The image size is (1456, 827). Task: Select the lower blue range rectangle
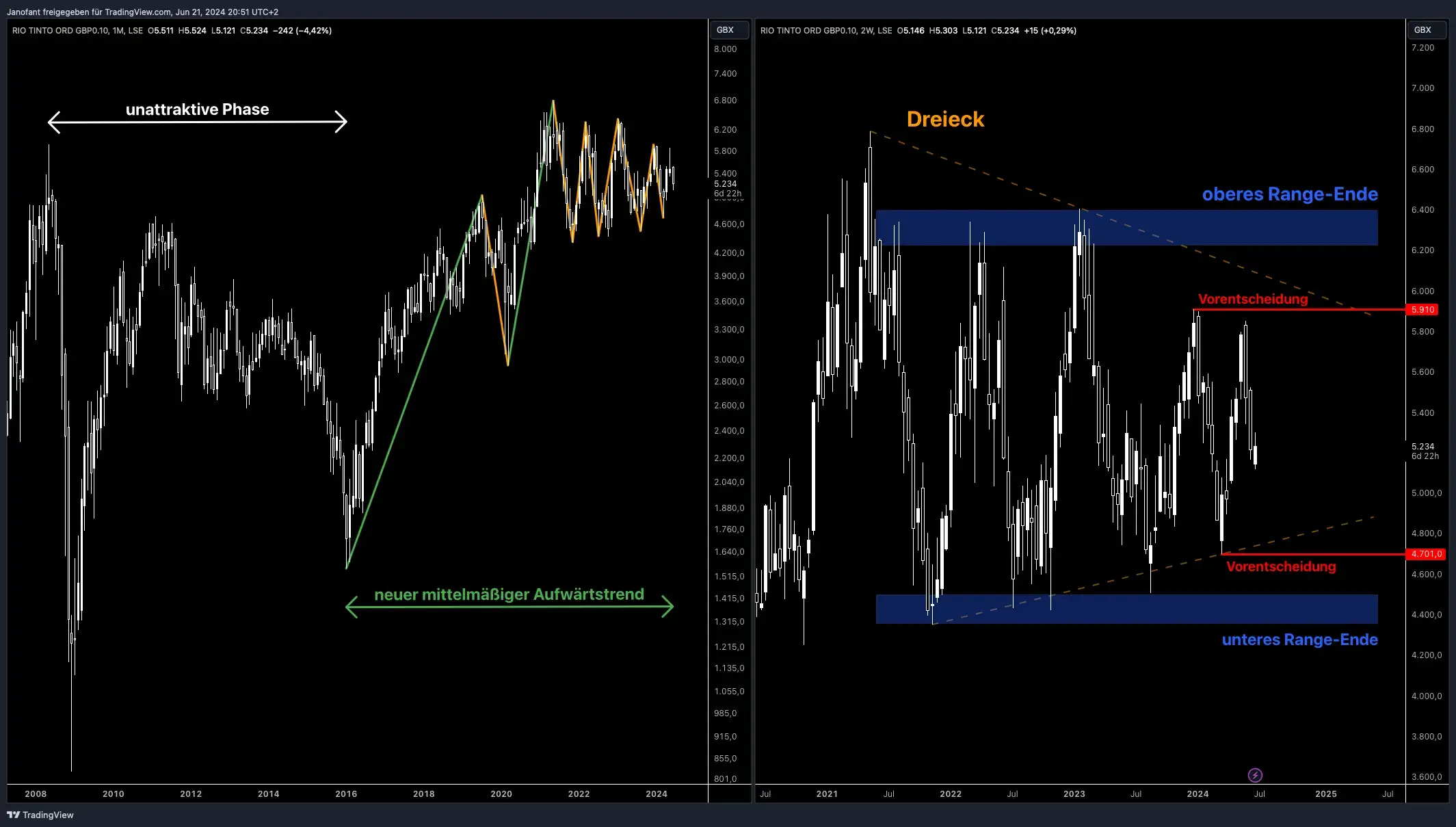point(1126,609)
